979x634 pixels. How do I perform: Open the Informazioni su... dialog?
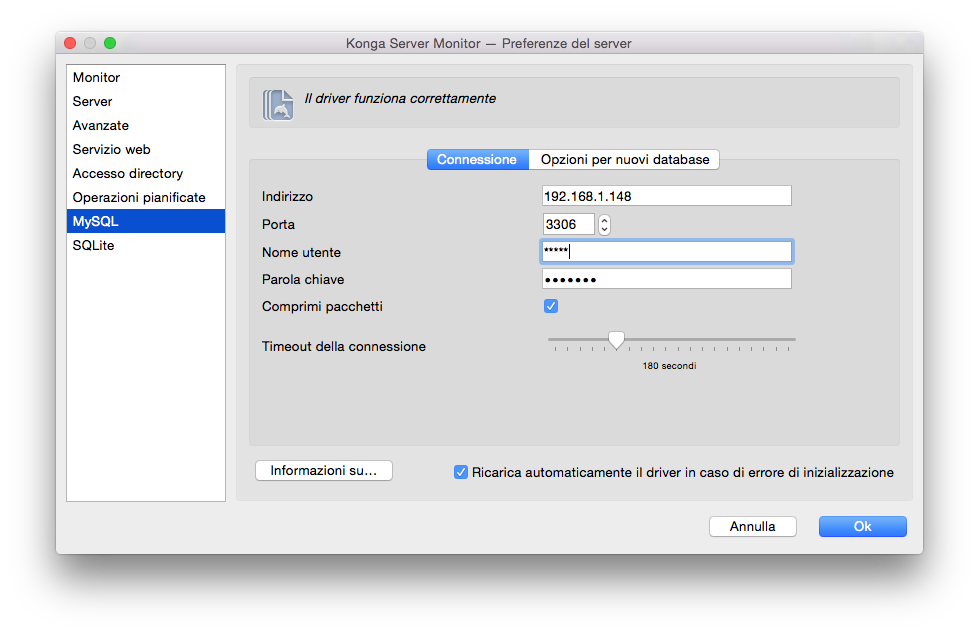[323, 470]
